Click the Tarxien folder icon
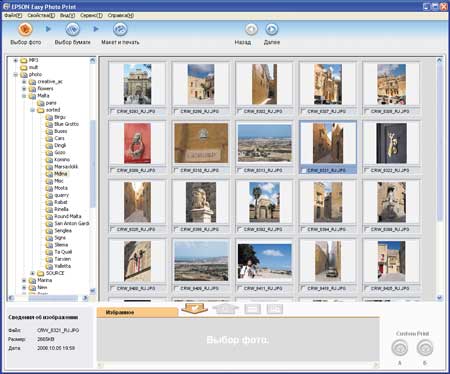The height and width of the screenshot is (374, 450). pos(49,259)
